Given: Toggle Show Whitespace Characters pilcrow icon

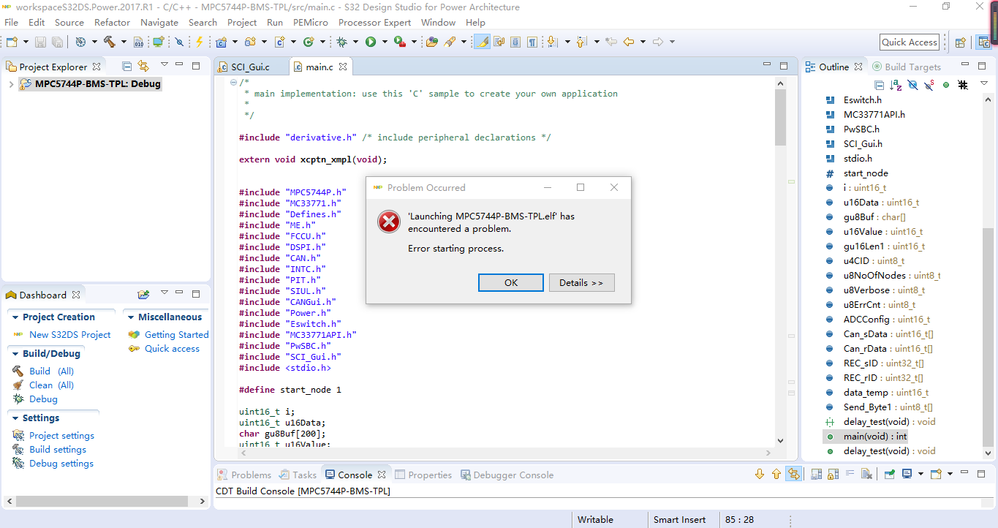Looking at the screenshot, I should 532,42.
